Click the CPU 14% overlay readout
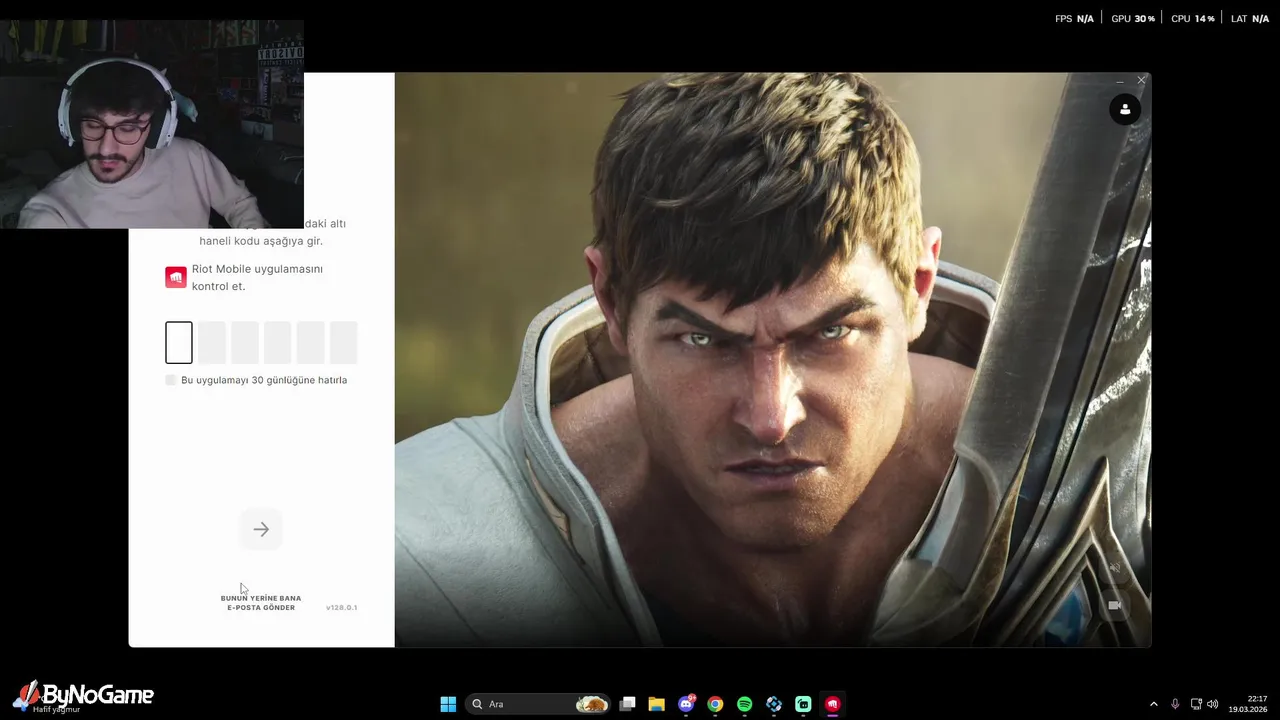The image size is (1280, 720). tap(1193, 19)
